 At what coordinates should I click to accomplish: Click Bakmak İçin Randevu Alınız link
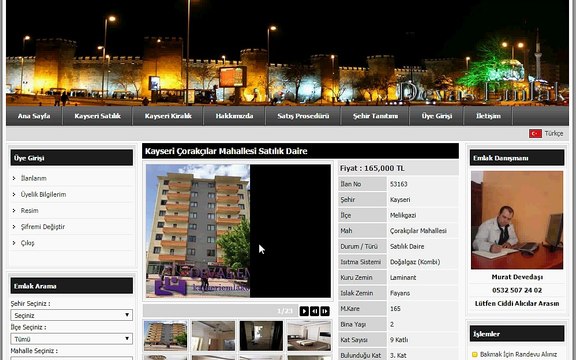[x=518, y=354]
